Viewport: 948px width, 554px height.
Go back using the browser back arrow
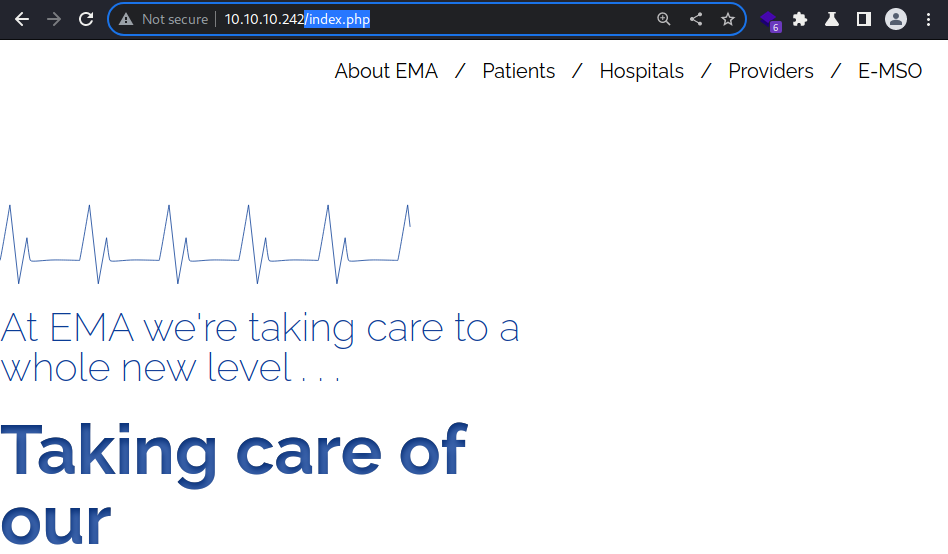pos(22,19)
